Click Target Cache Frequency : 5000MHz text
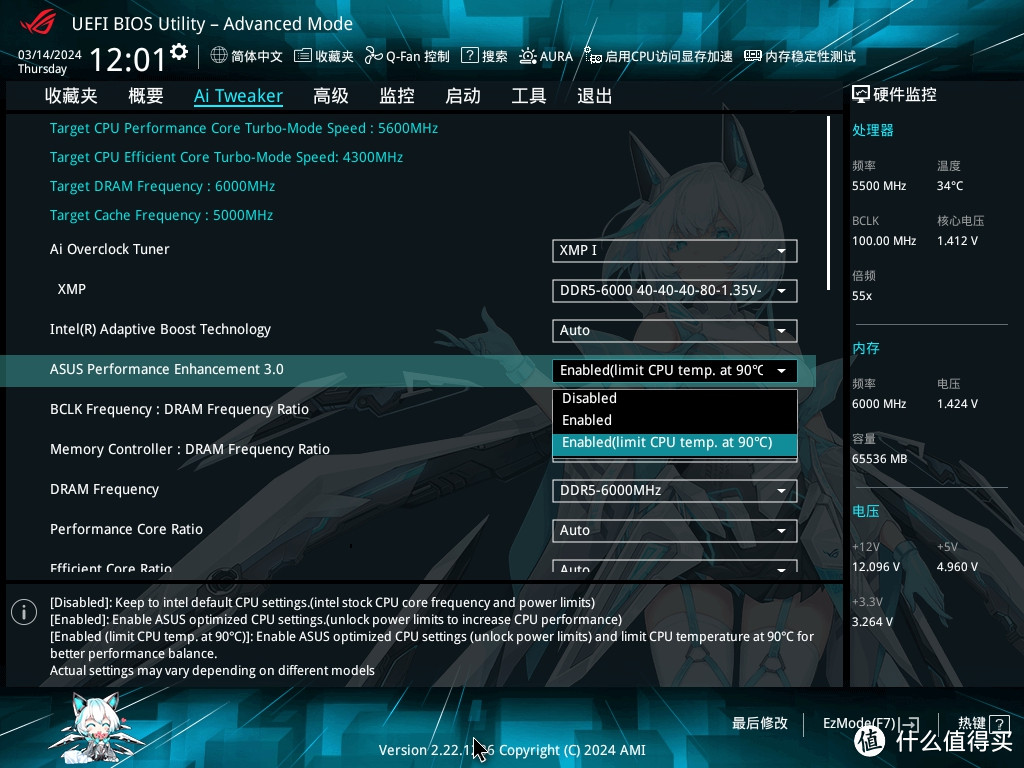 click(161, 216)
